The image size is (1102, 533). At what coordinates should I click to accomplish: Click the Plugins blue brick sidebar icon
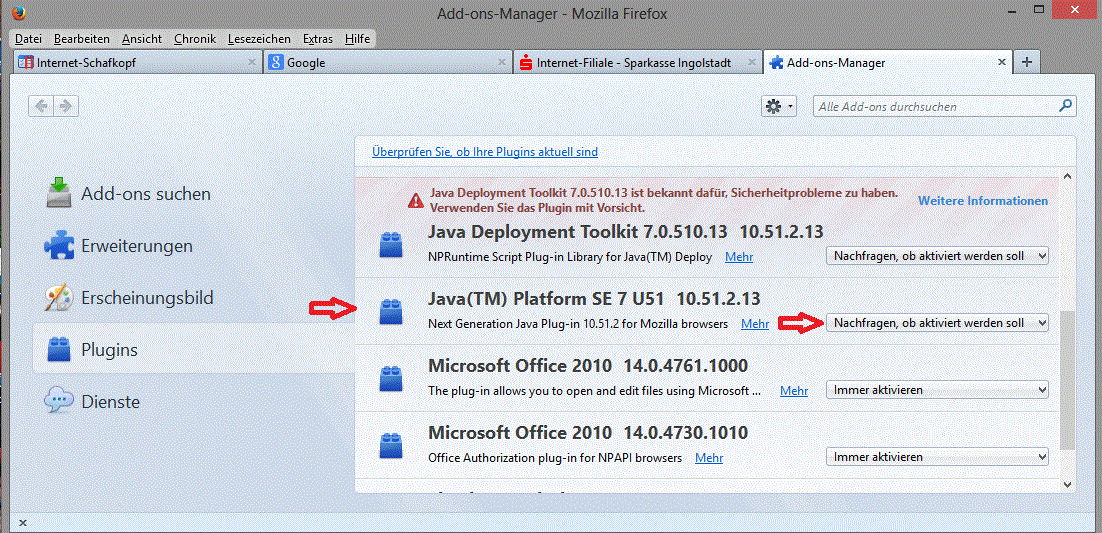[59, 349]
